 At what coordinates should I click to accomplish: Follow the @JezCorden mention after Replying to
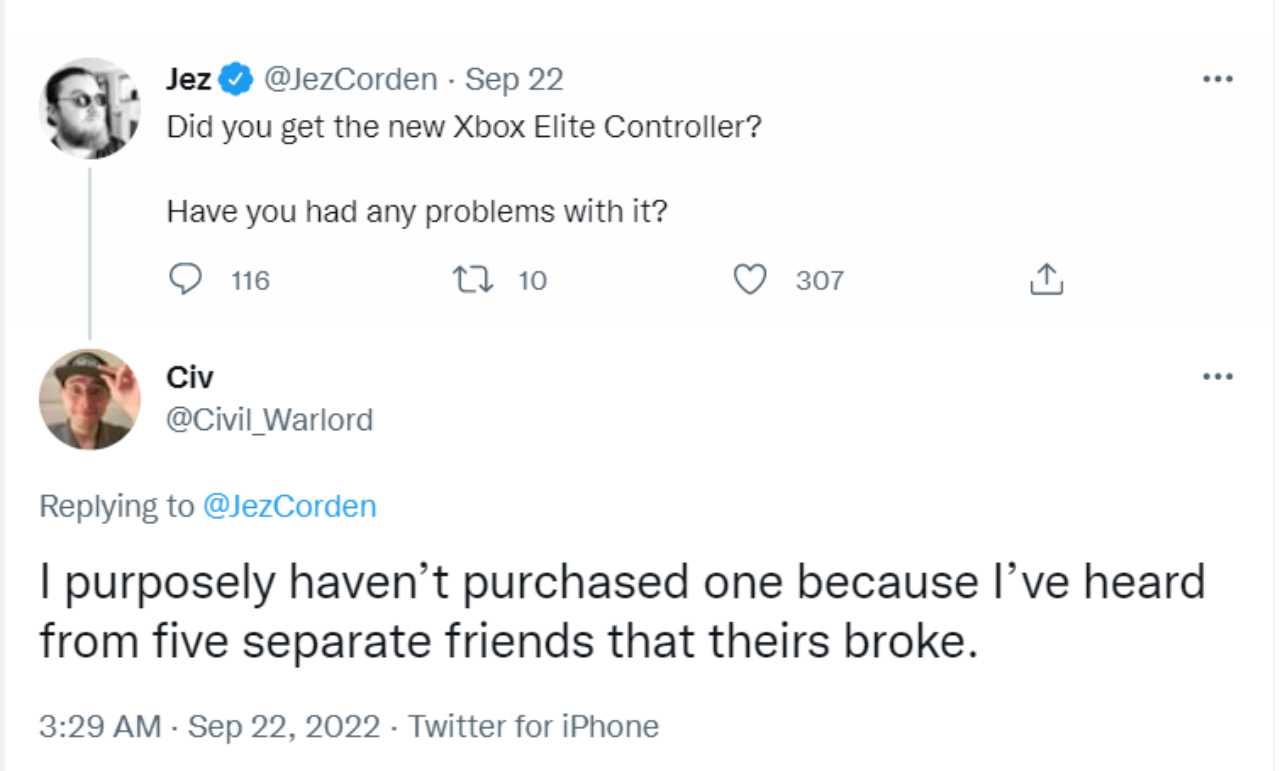tap(289, 506)
